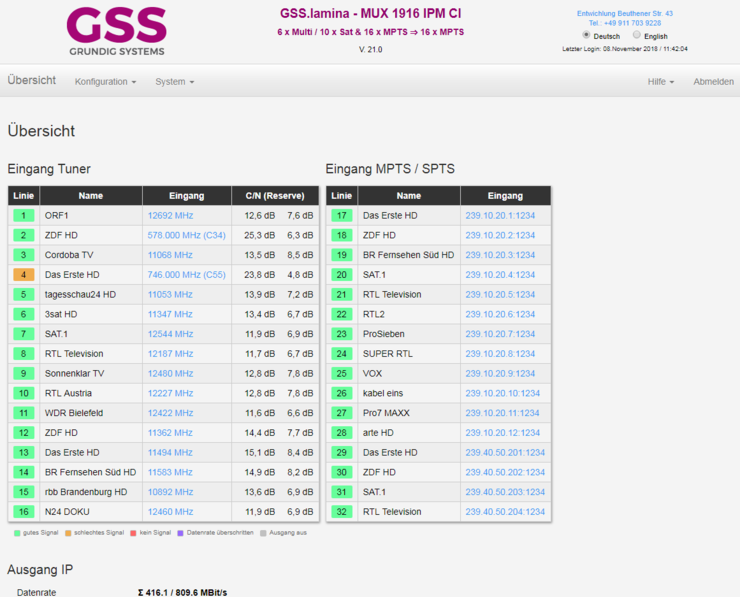Open the 239.10.20.1:1234 link for Das Erste HD
This screenshot has width=740, height=597.
click(500, 216)
